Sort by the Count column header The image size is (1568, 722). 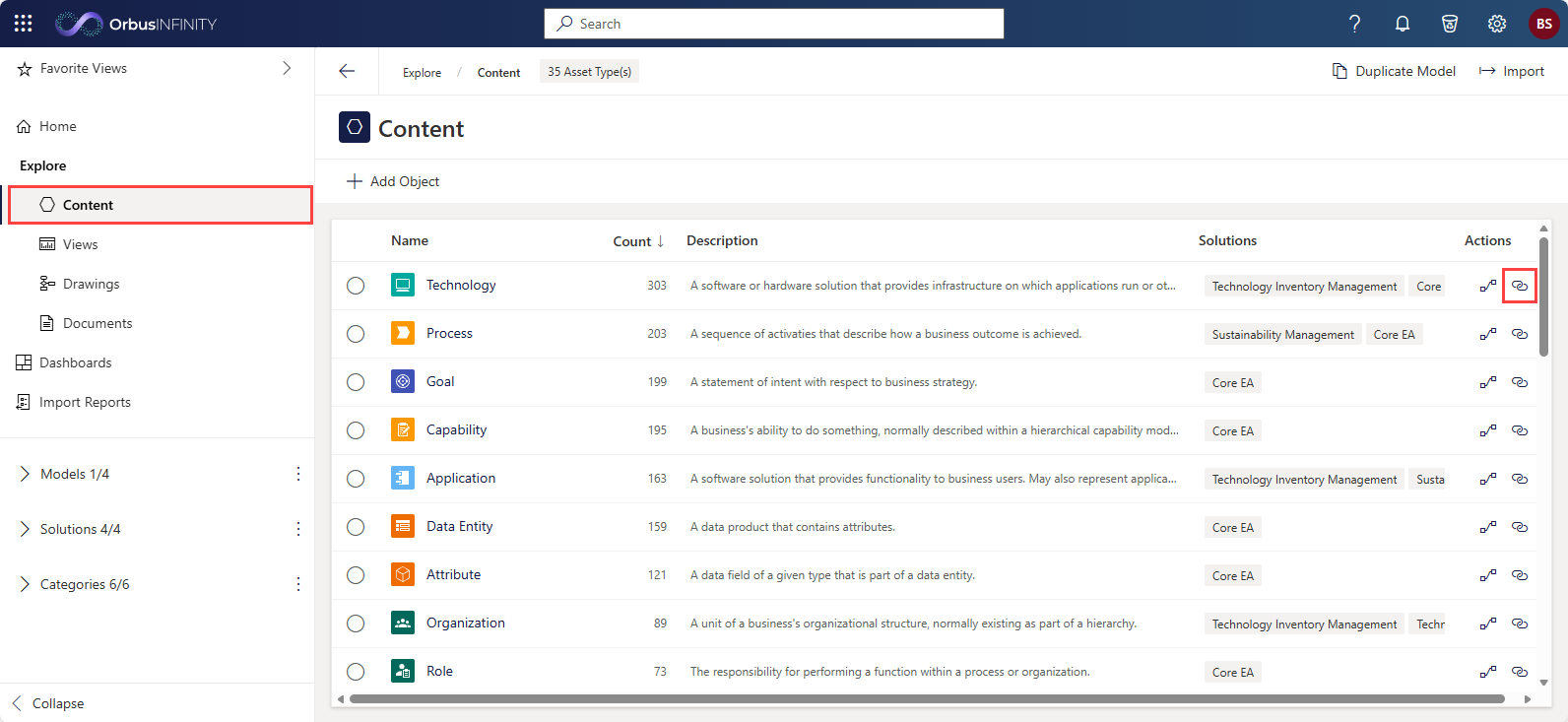point(638,241)
